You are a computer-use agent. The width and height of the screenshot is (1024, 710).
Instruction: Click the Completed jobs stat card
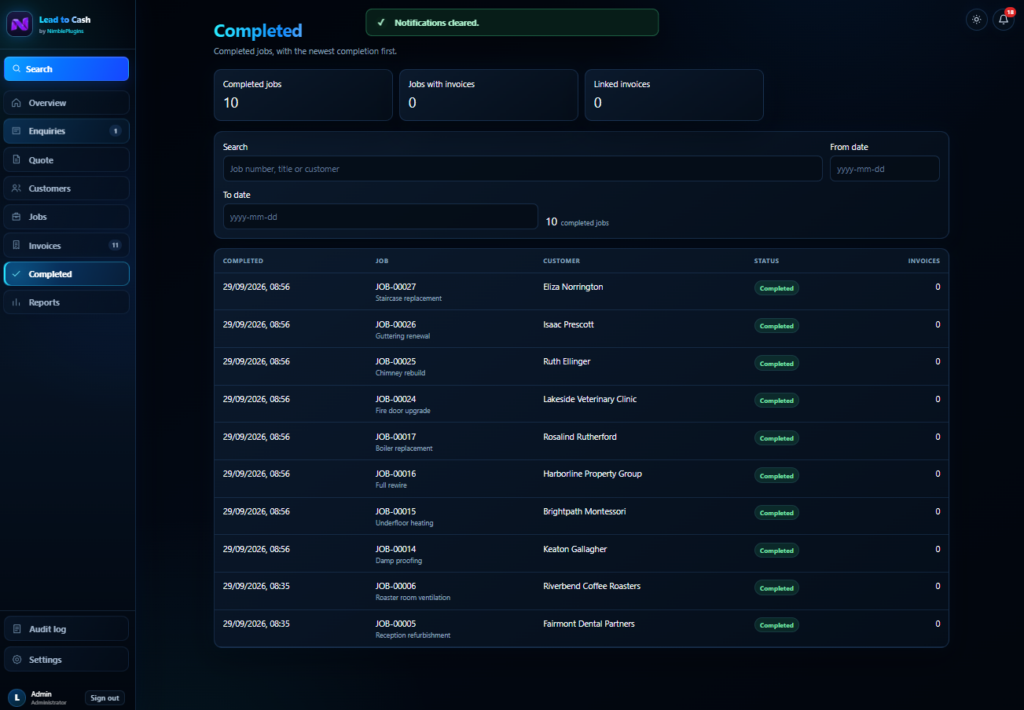point(303,95)
